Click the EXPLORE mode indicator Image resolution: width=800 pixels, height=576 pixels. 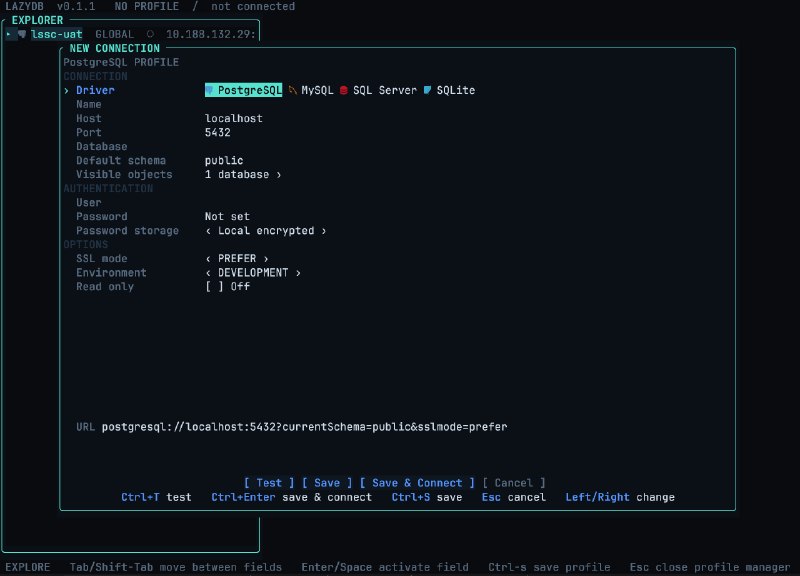pos(28,567)
